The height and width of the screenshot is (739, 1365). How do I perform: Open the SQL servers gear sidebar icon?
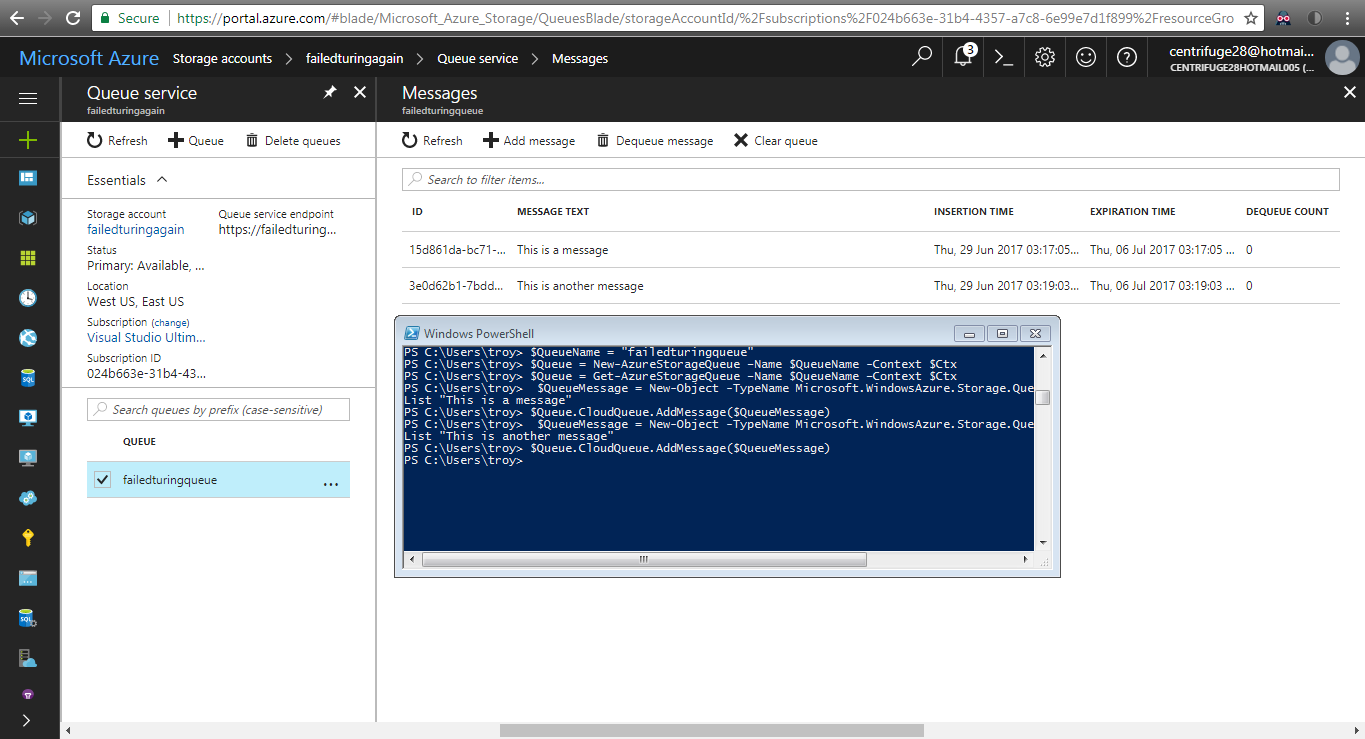(28, 619)
